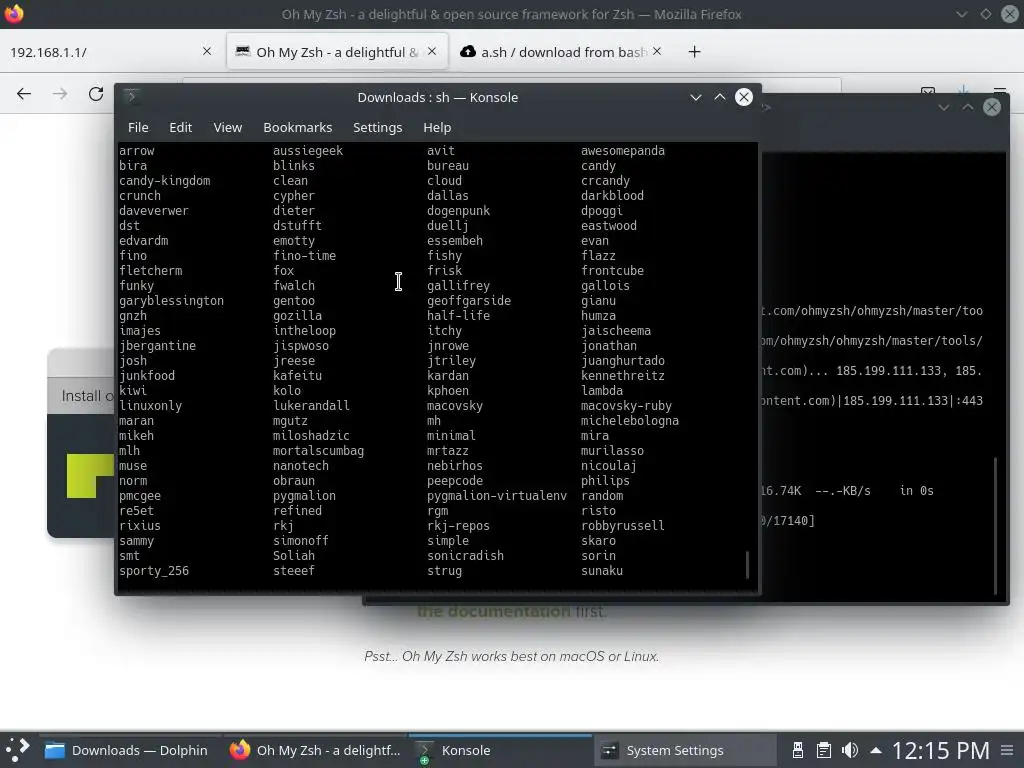1024x768 pixels.
Task: Open Konsole Help menu
Action: tap(437, 127)
